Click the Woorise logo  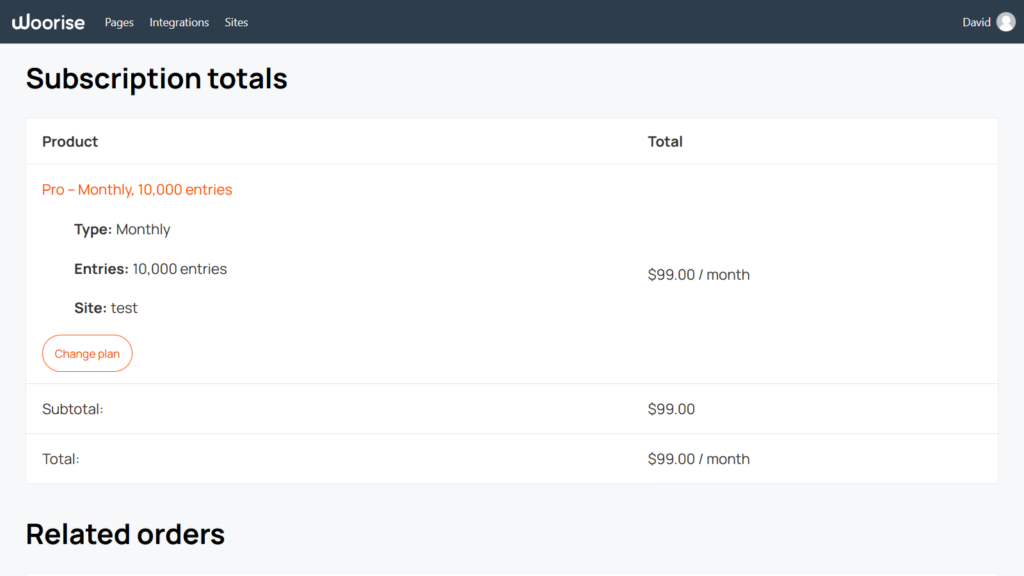click(x=48, y=22)
